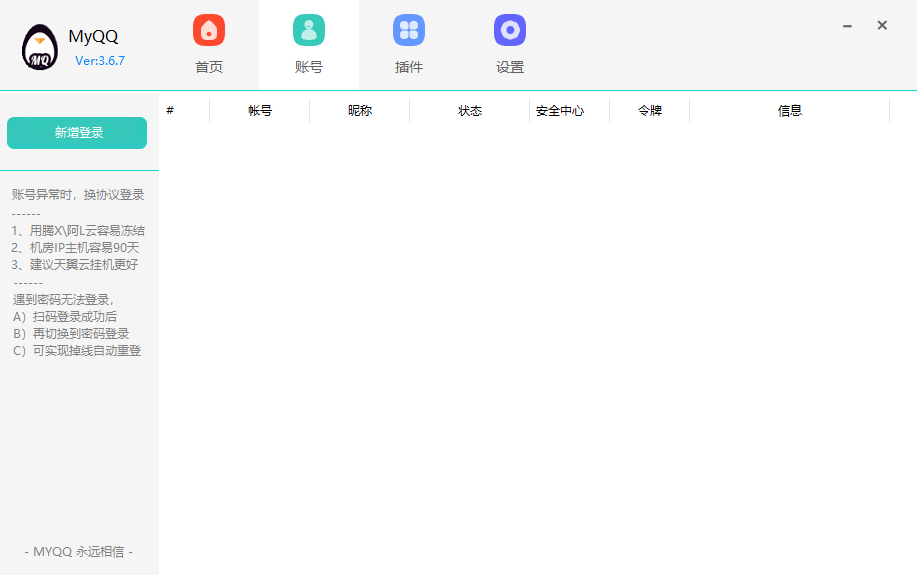This screenshot has height=575, width=917.
Task: Click the 状态 column header
Action: 470,111
